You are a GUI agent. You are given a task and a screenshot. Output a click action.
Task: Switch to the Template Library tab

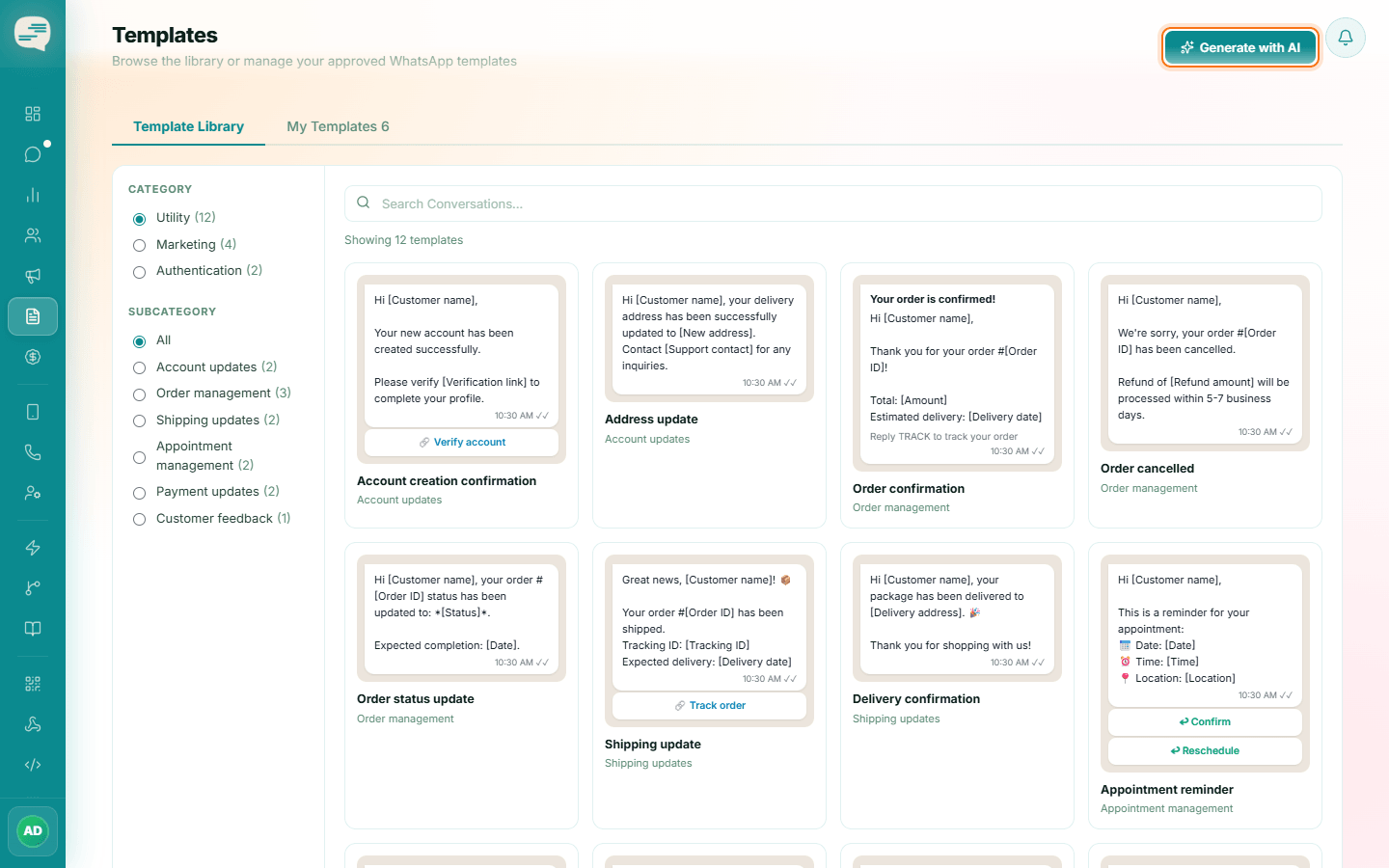[x=188, y=126]
